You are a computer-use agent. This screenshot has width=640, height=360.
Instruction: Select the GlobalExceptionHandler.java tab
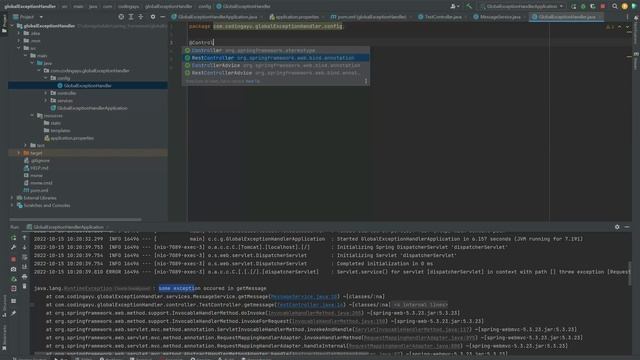[565, 17]
